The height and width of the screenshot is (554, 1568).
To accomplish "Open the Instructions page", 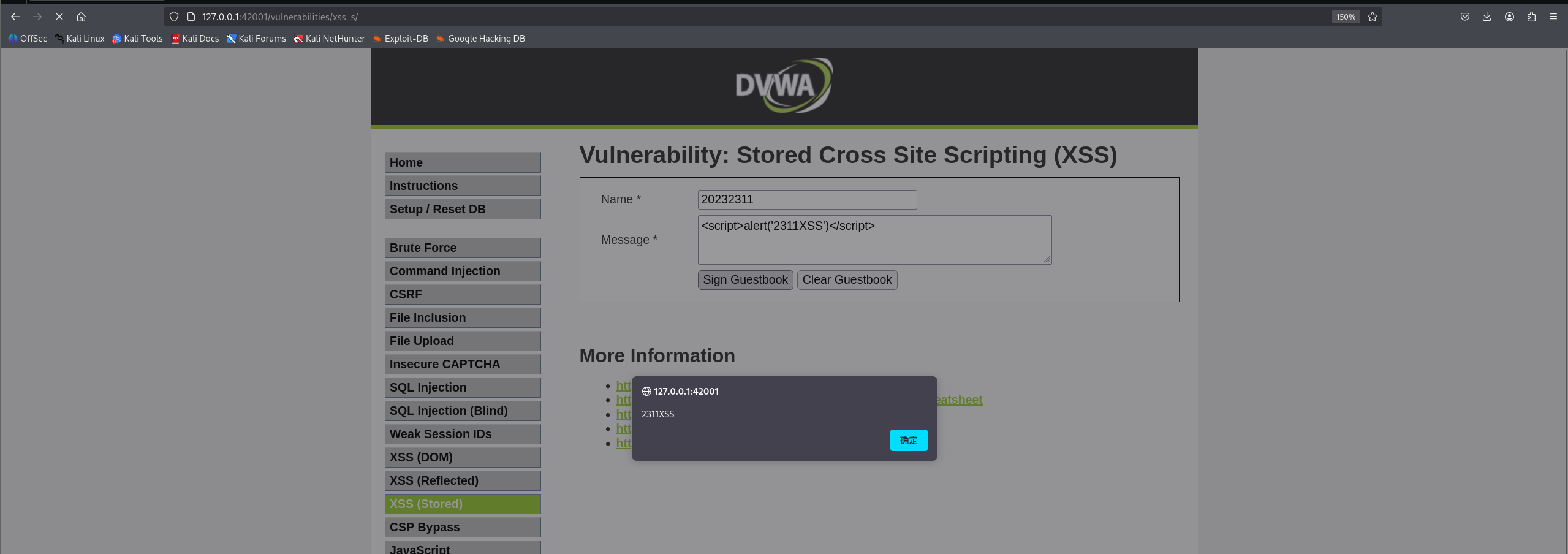I will pyautogui.click(x=463, y=186).
